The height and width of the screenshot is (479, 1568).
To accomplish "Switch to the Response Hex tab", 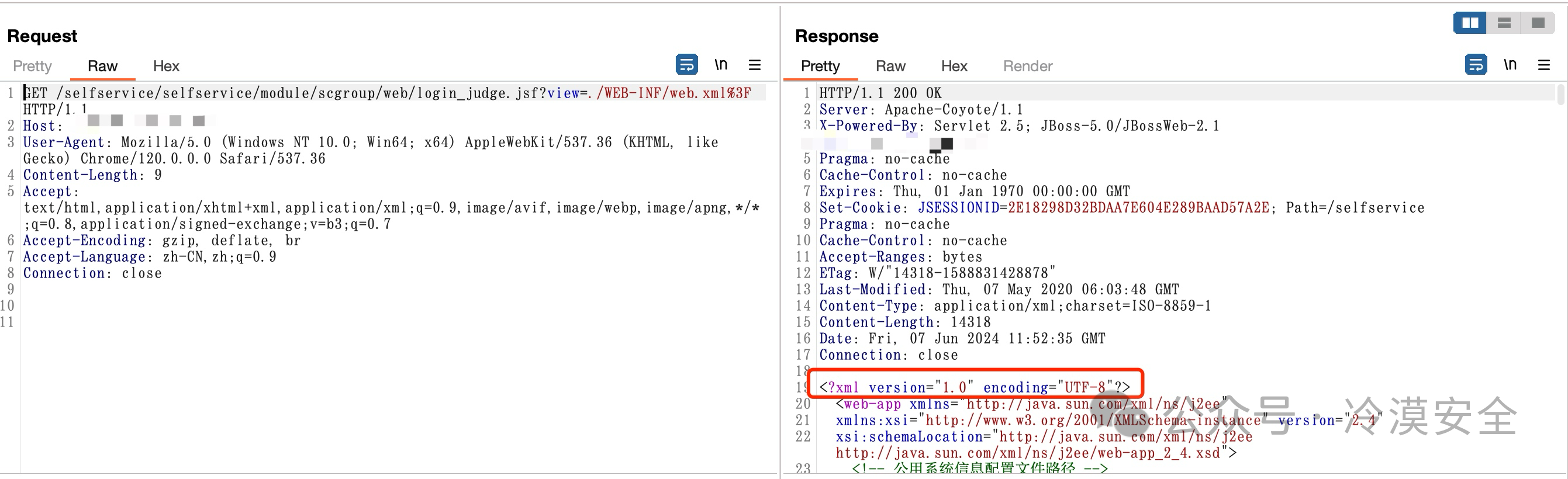I will point(954,66).
